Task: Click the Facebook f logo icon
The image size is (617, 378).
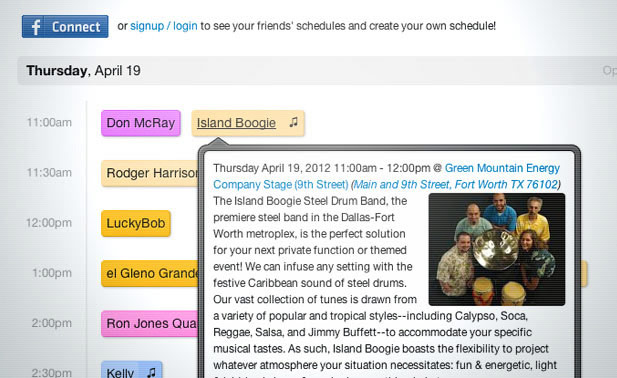Action: click(35, 27)
